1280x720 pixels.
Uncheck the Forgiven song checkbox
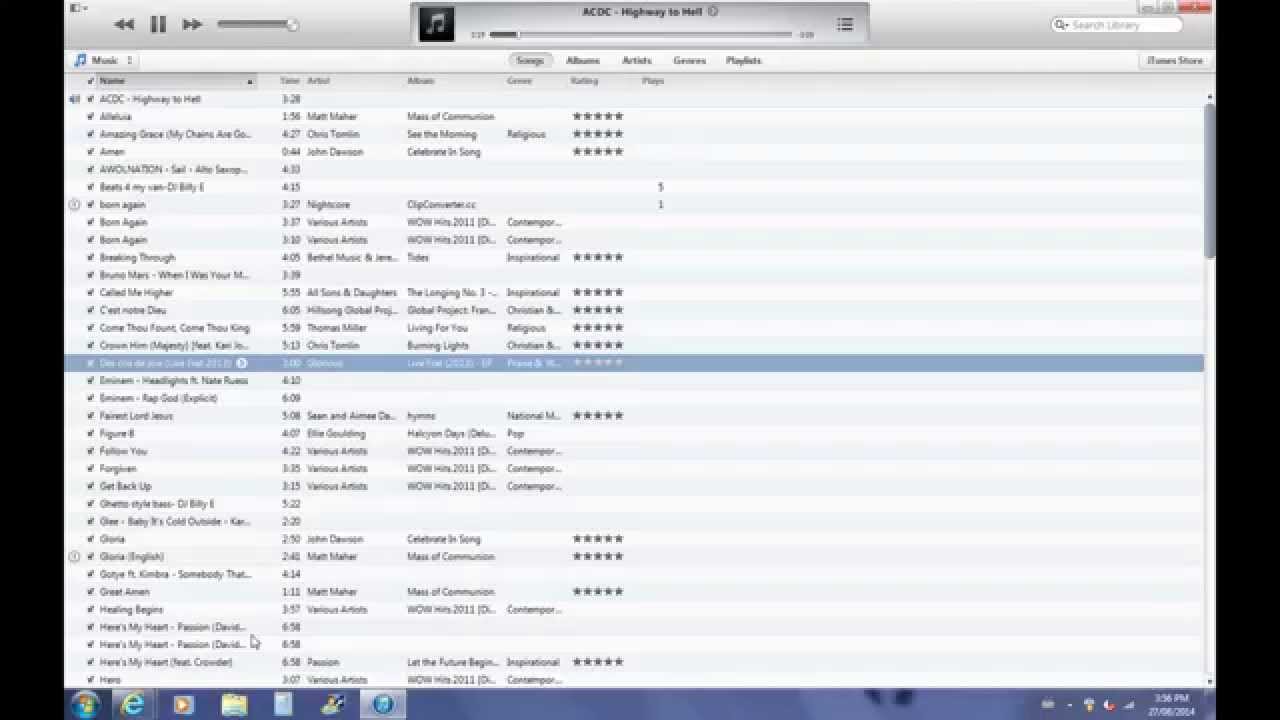90,468
